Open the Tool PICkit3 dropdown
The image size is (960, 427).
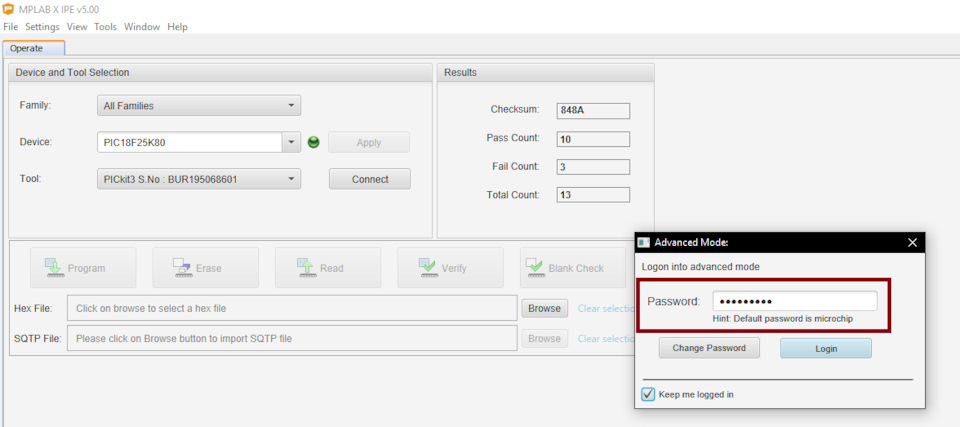click(x=199, y=179)
